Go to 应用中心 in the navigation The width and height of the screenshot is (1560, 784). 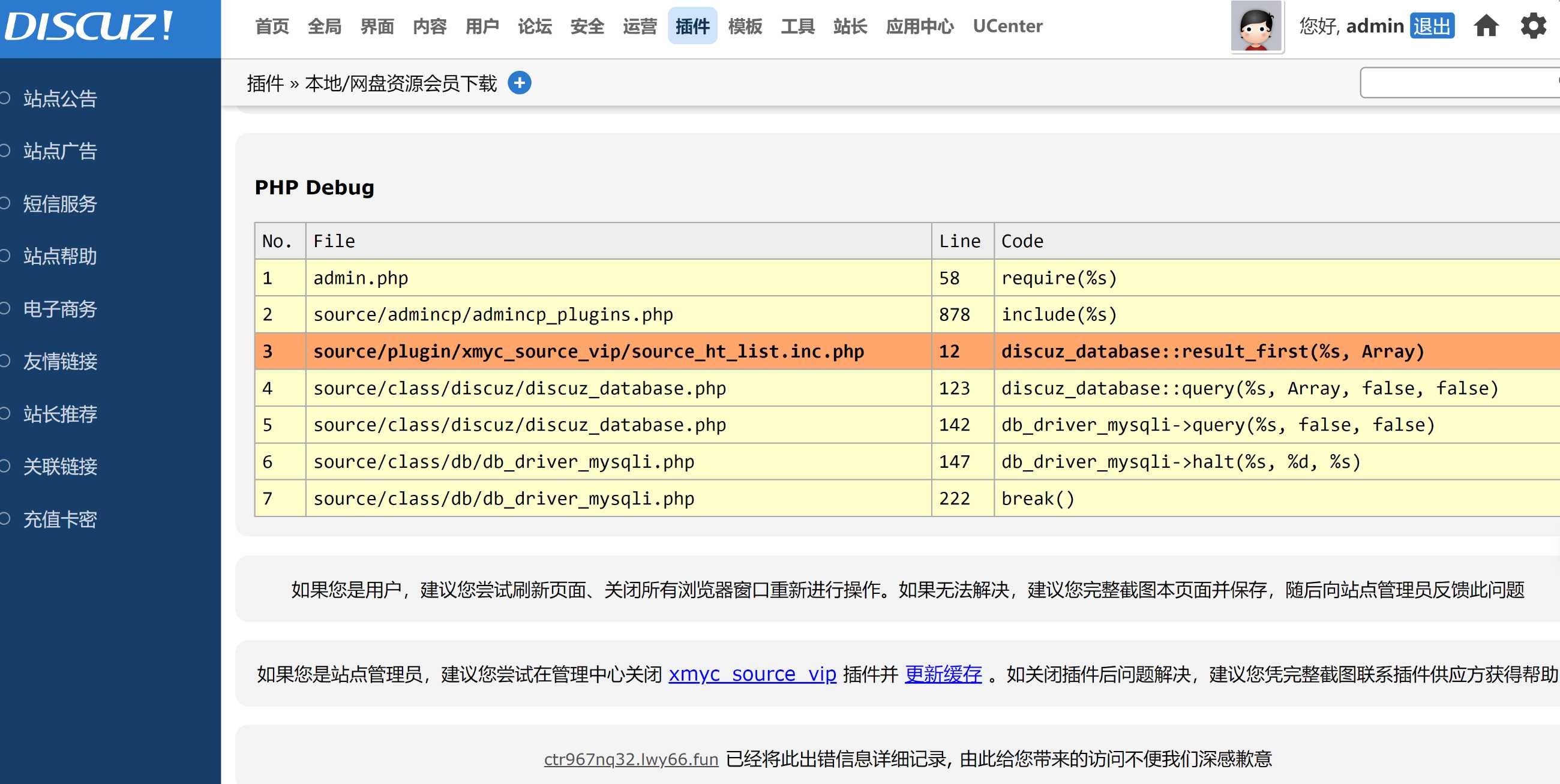pyautogui.click(x=919, y=26)
